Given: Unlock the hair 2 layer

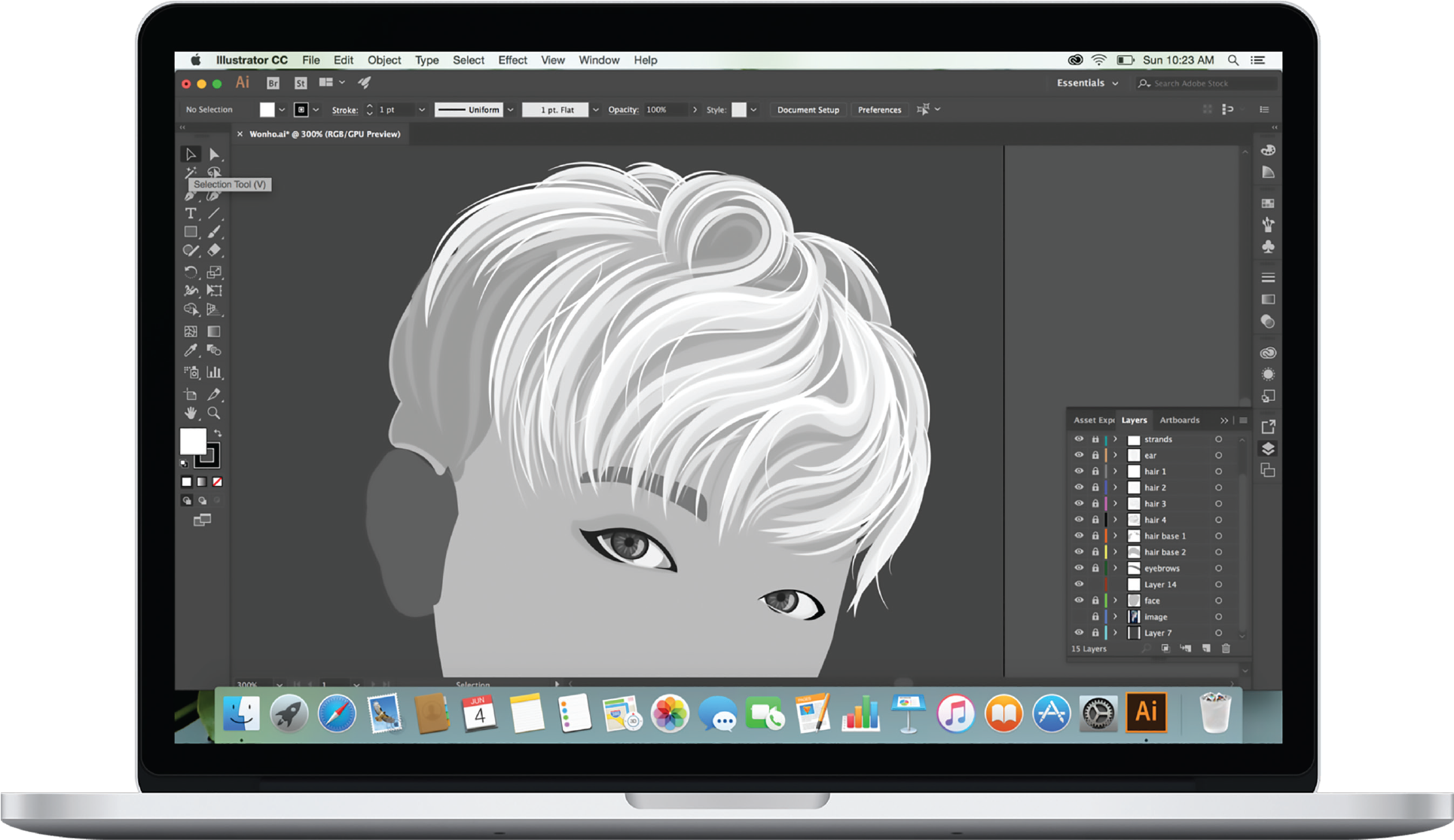Looking at the screenshot, I should (1095, 487).
